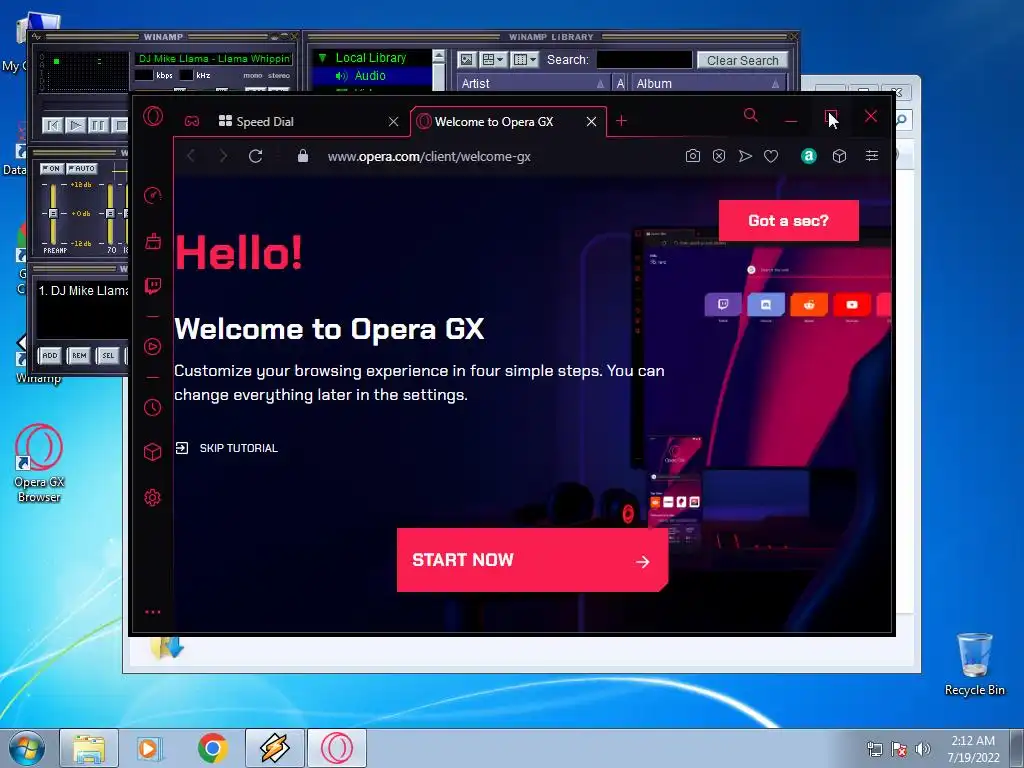Go back in Opera GX
The width and height of the screenshot is (1024, 768).
191,156
